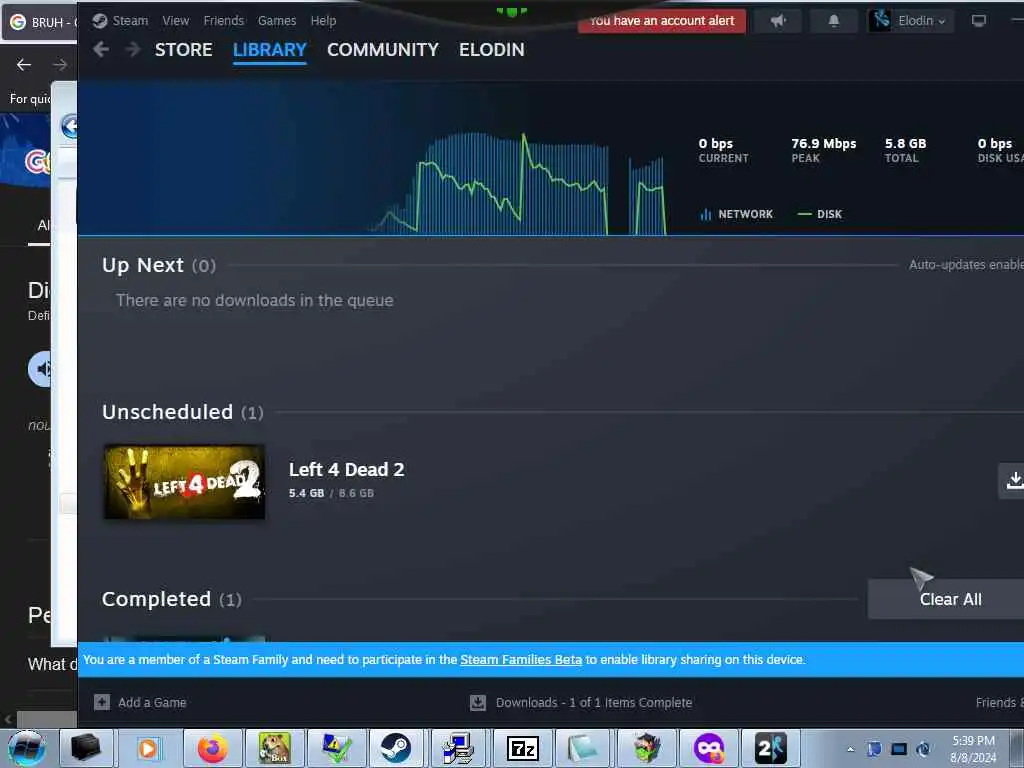
Task: Click the taskbar clock showing 5:39 PM
Action: point(973,749)
